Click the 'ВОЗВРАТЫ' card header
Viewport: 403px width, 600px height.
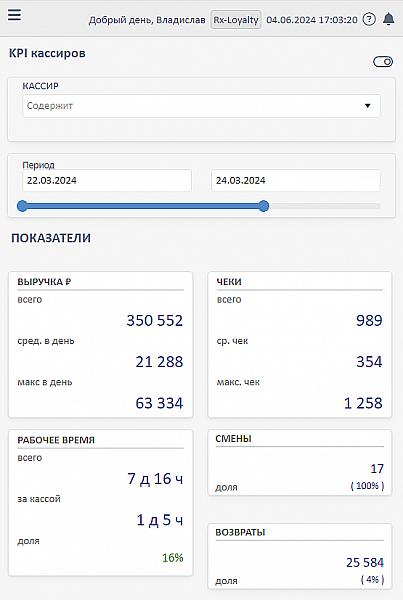240,533
